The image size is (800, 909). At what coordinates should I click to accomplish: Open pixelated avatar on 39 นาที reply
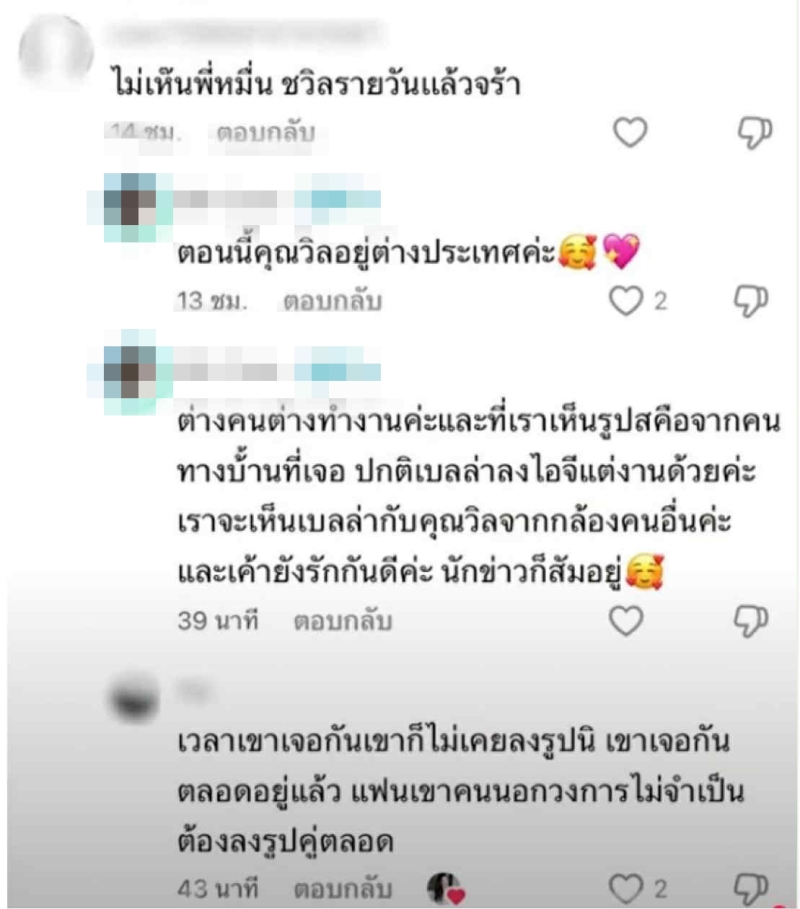click(x=130, y=372)
